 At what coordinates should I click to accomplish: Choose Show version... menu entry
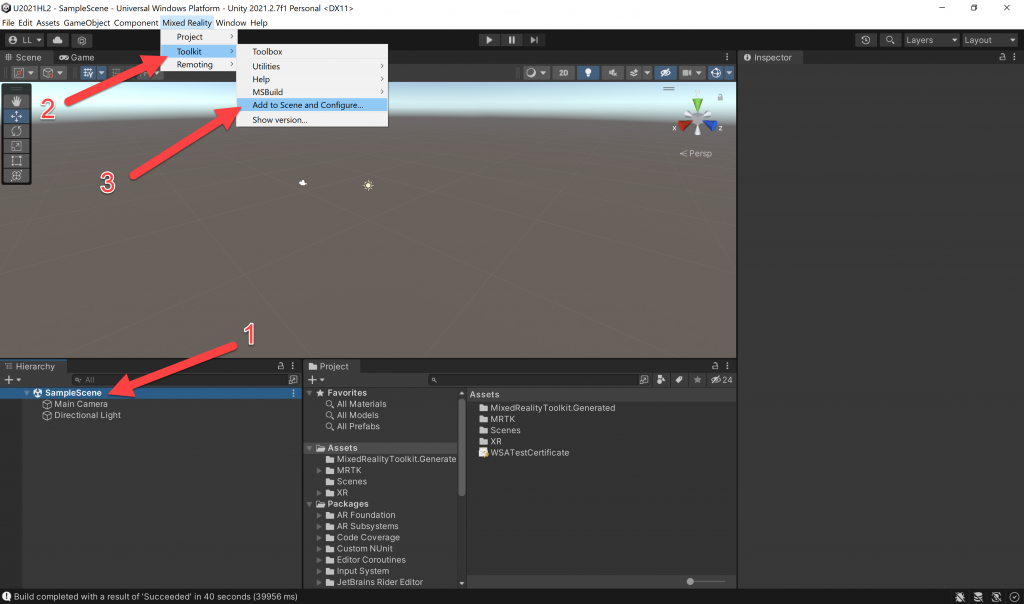[312, 120]
